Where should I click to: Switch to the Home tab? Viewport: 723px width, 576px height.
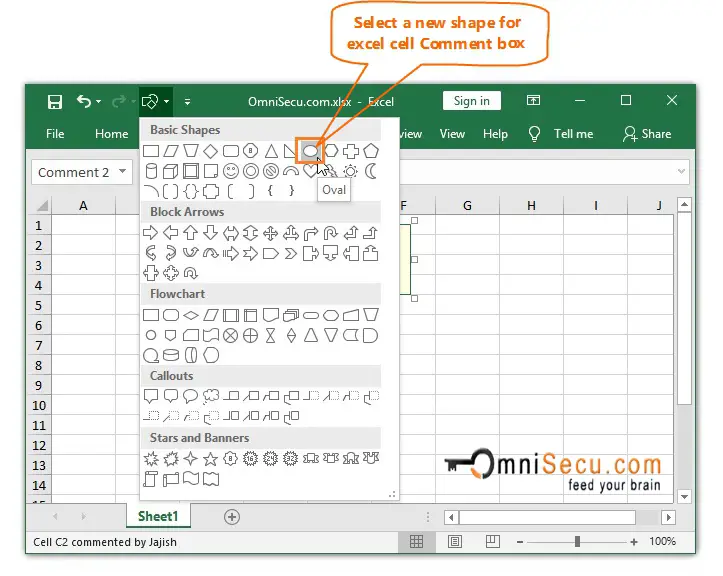pyautogui.click(x=112, y=134)
